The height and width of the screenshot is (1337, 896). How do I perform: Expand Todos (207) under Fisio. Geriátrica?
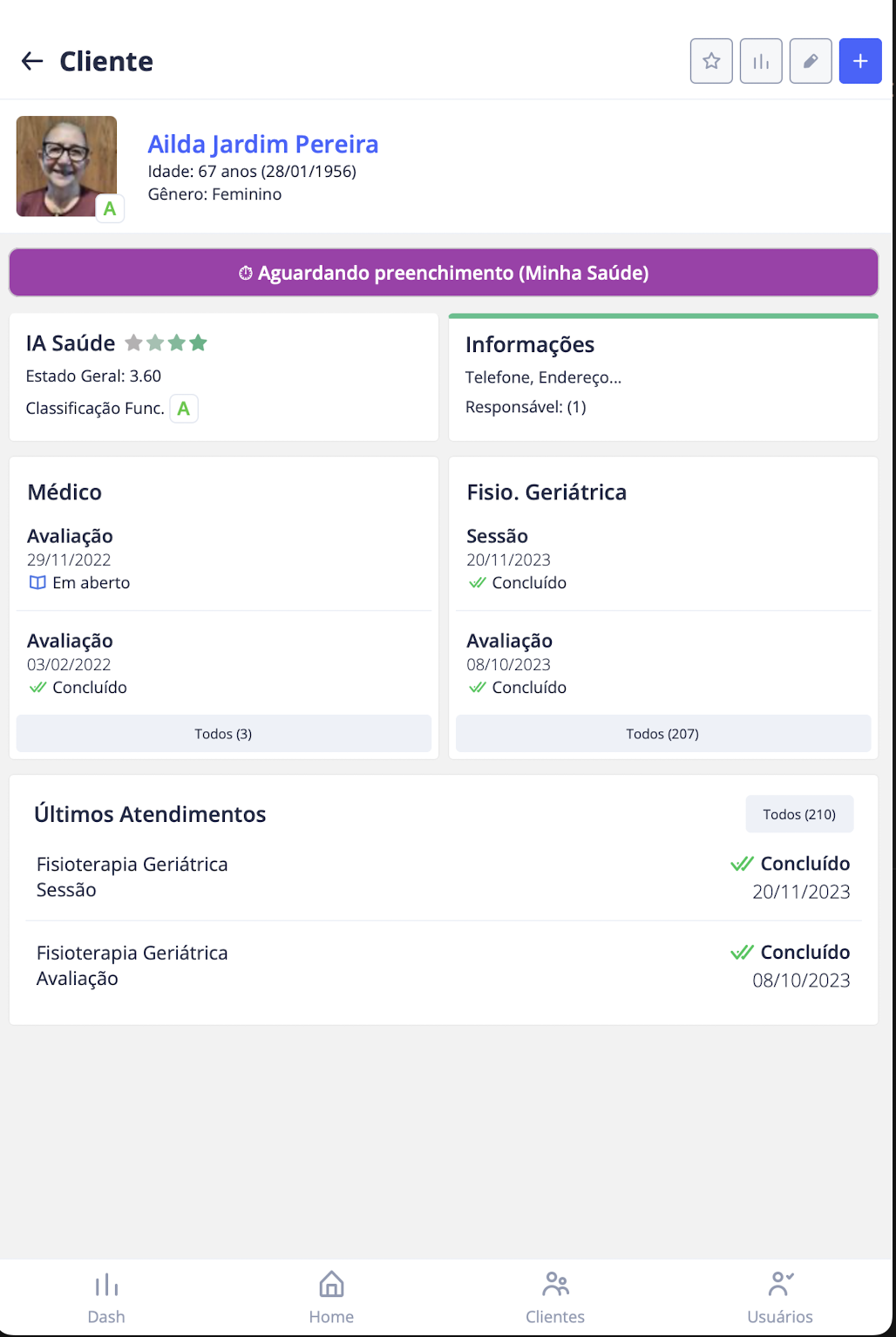(662, 733)
